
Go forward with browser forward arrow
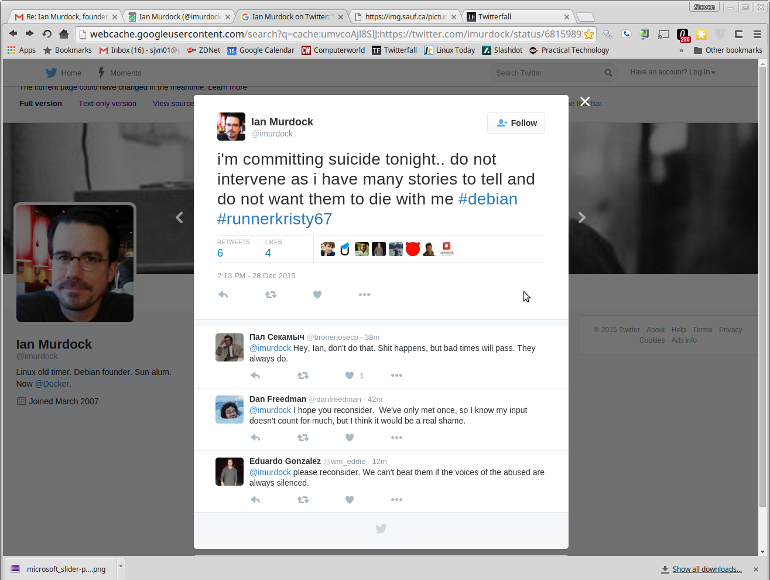pos(30,33)
